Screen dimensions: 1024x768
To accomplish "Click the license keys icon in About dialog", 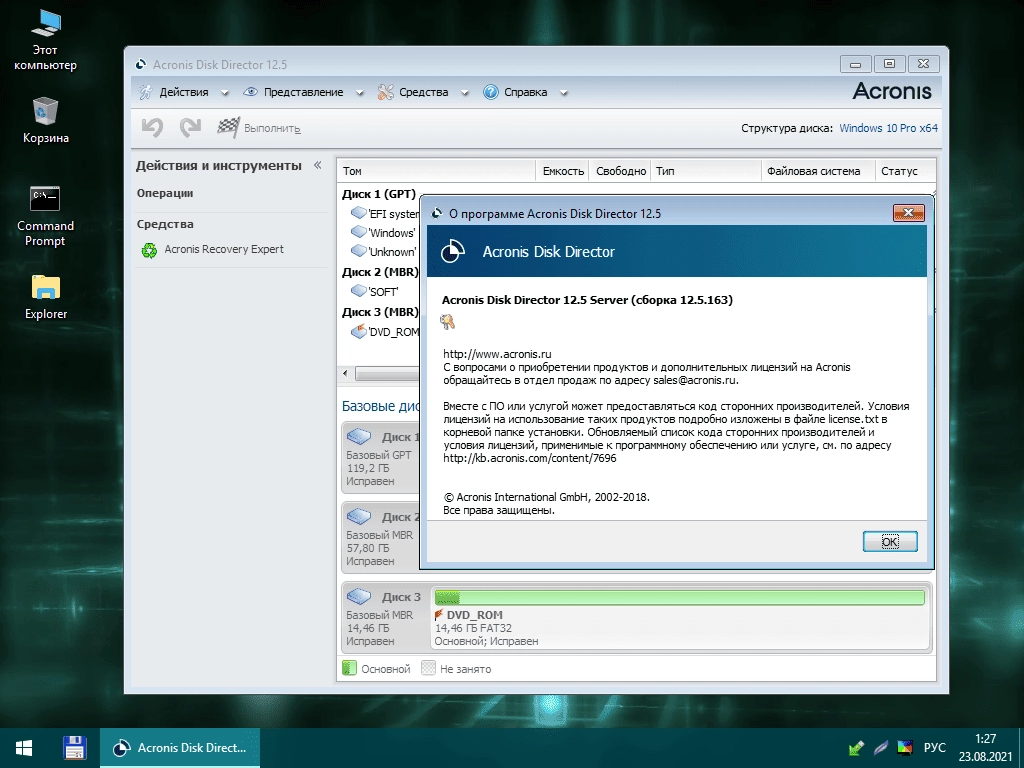I will tap(447, 321).
